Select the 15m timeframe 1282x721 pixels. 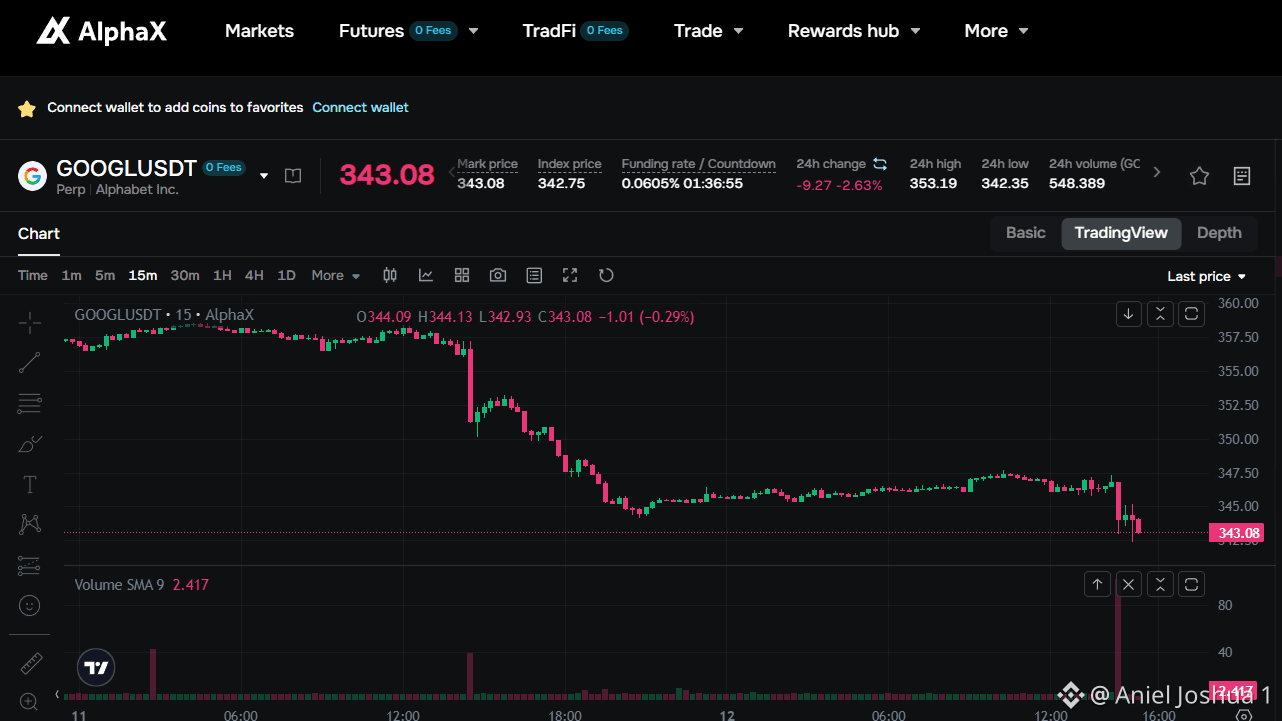click(143, 275)
